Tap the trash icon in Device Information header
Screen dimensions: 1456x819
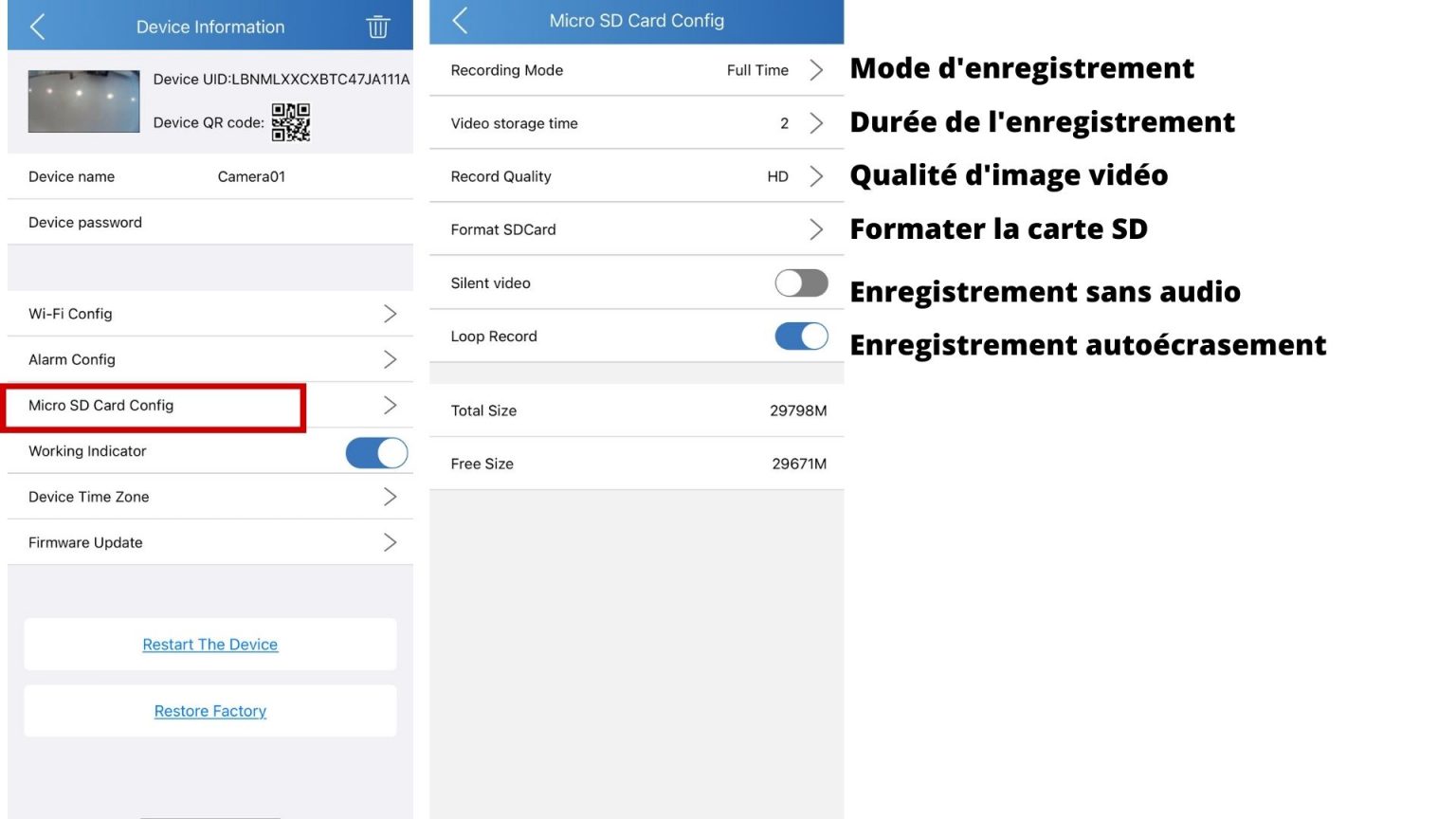pyautogui.click(x=377, y=27)
